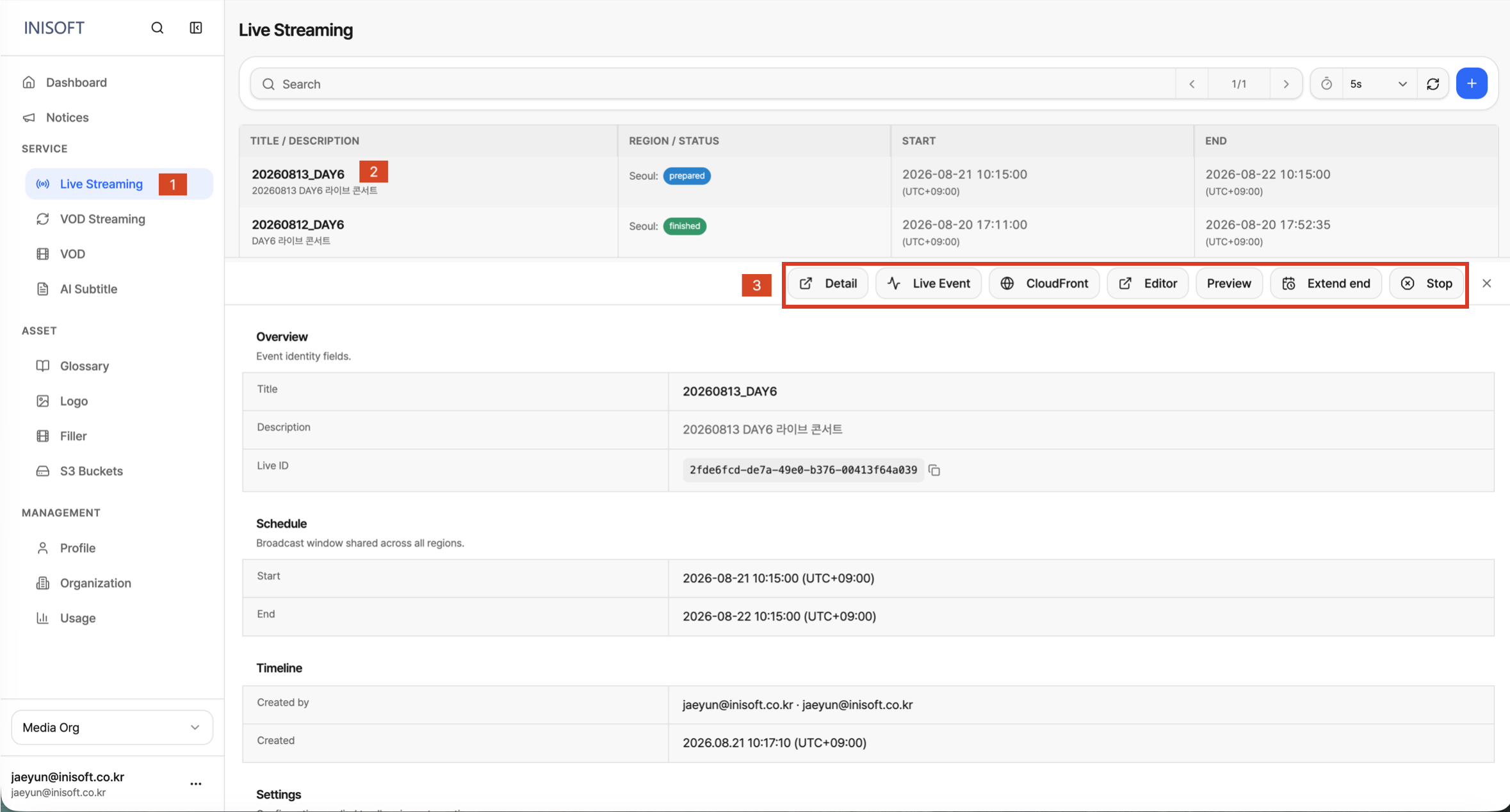Click the Editor button
This screenshot has height=812, width=1510.
[x=1148, y=283]
